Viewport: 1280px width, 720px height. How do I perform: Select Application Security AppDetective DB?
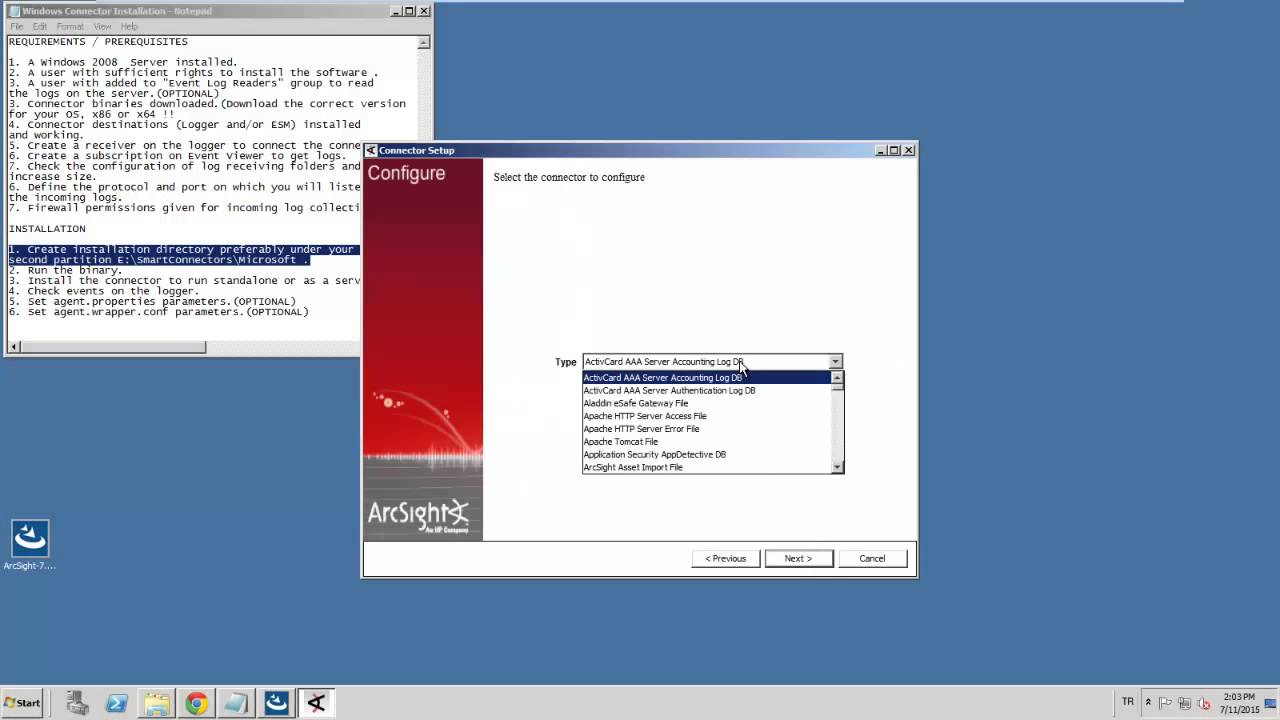point(707,455)
